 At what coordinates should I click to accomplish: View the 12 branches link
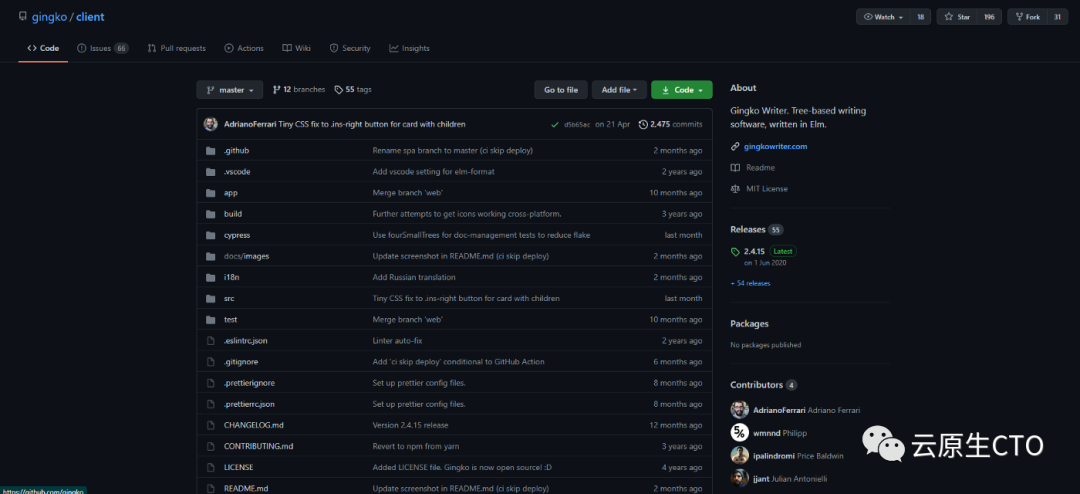click(299, 90)
